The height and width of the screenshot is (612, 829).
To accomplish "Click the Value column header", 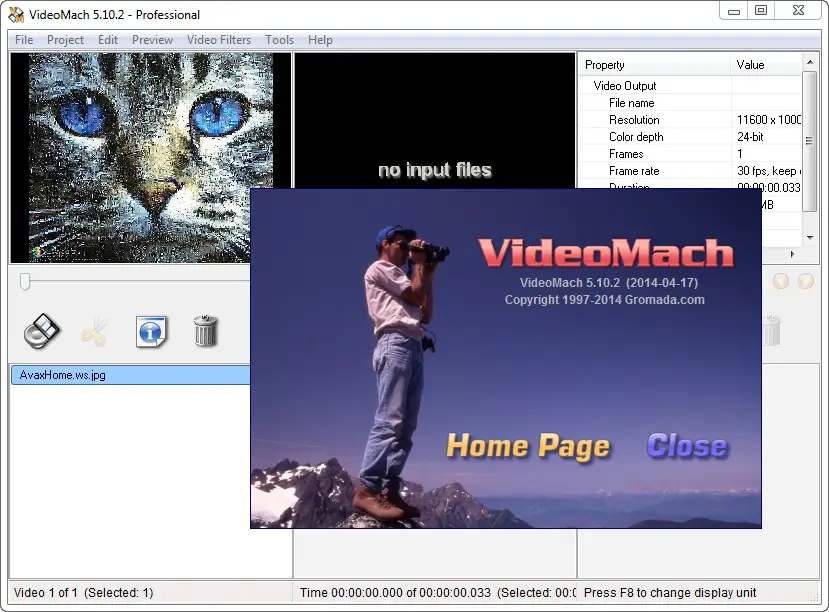I will click(x=766, y=64).
